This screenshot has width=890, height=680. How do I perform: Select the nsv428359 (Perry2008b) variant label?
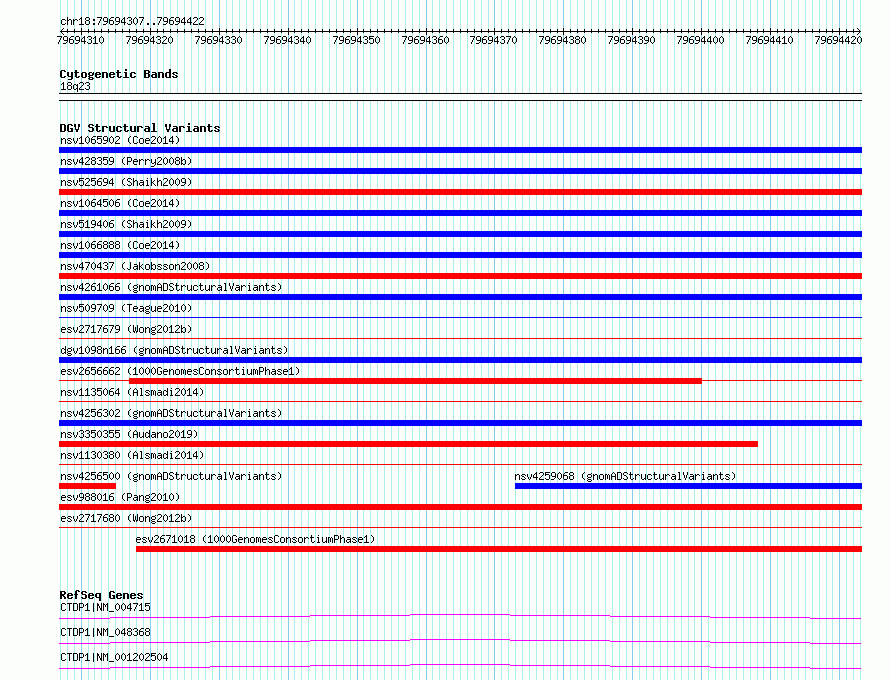[x=126, y=161]
